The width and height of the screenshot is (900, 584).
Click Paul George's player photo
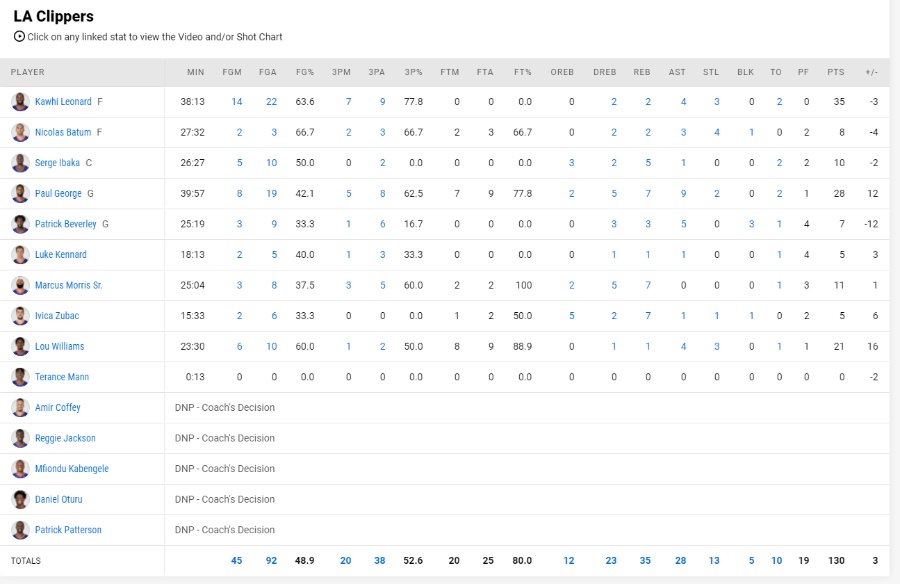pos(20,194)
